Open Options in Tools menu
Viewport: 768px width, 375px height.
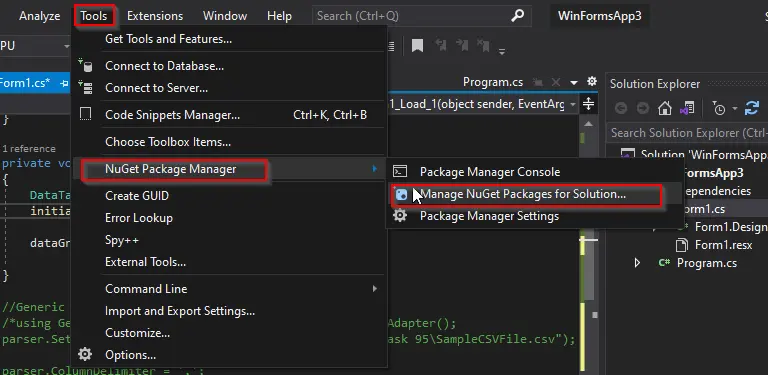tap(229, 355)
